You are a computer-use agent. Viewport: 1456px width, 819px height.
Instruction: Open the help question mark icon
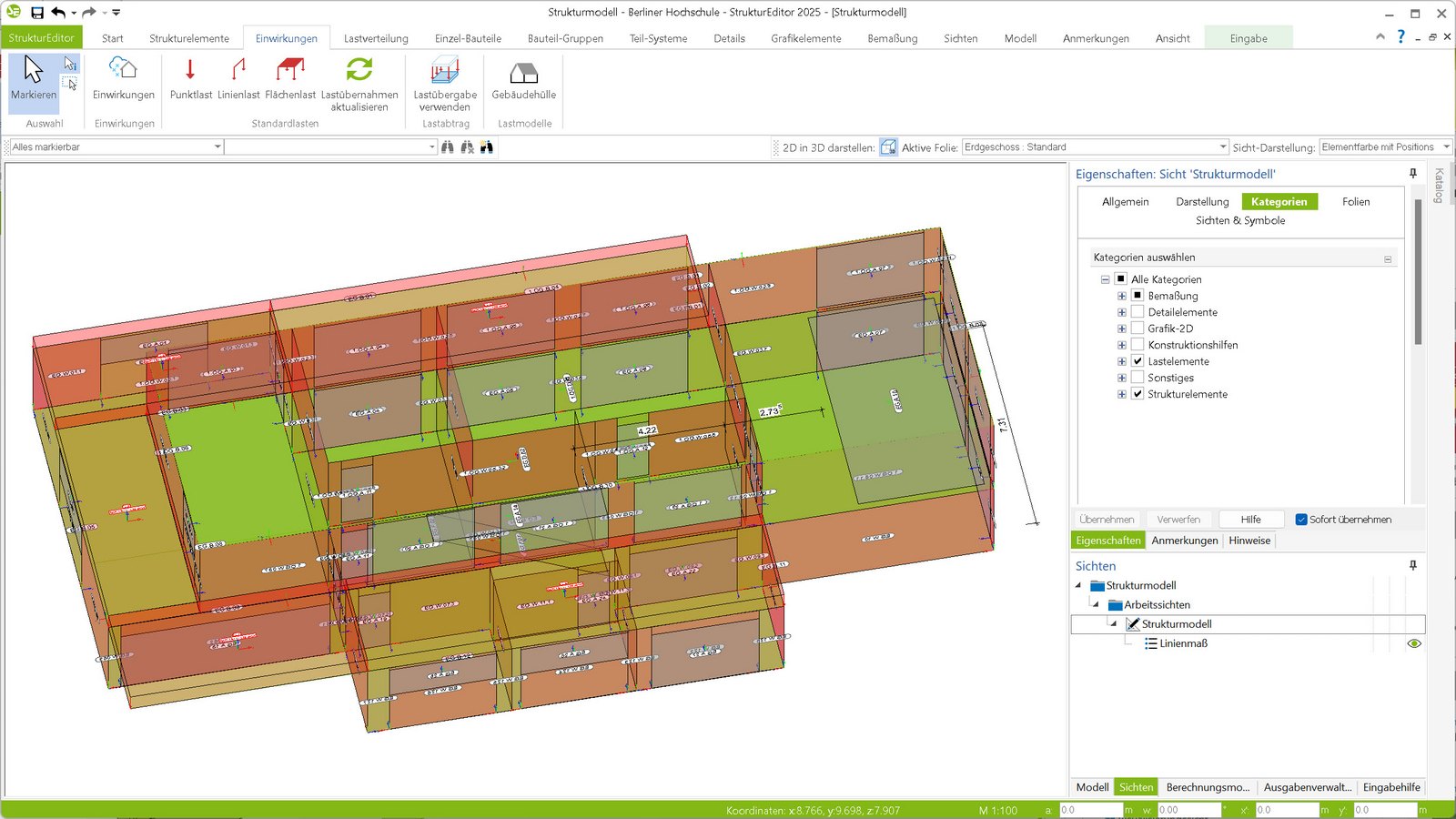(x=1401, y=36)
